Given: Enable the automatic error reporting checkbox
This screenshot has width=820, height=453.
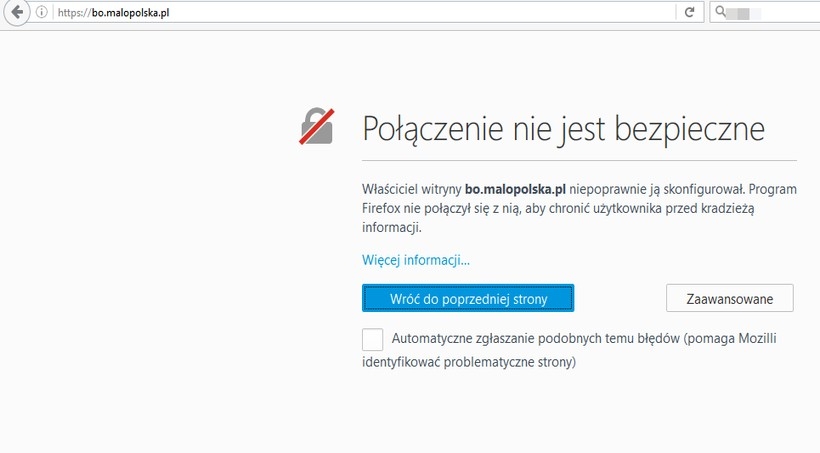Looking at the screenshot, I should [372, 339].
